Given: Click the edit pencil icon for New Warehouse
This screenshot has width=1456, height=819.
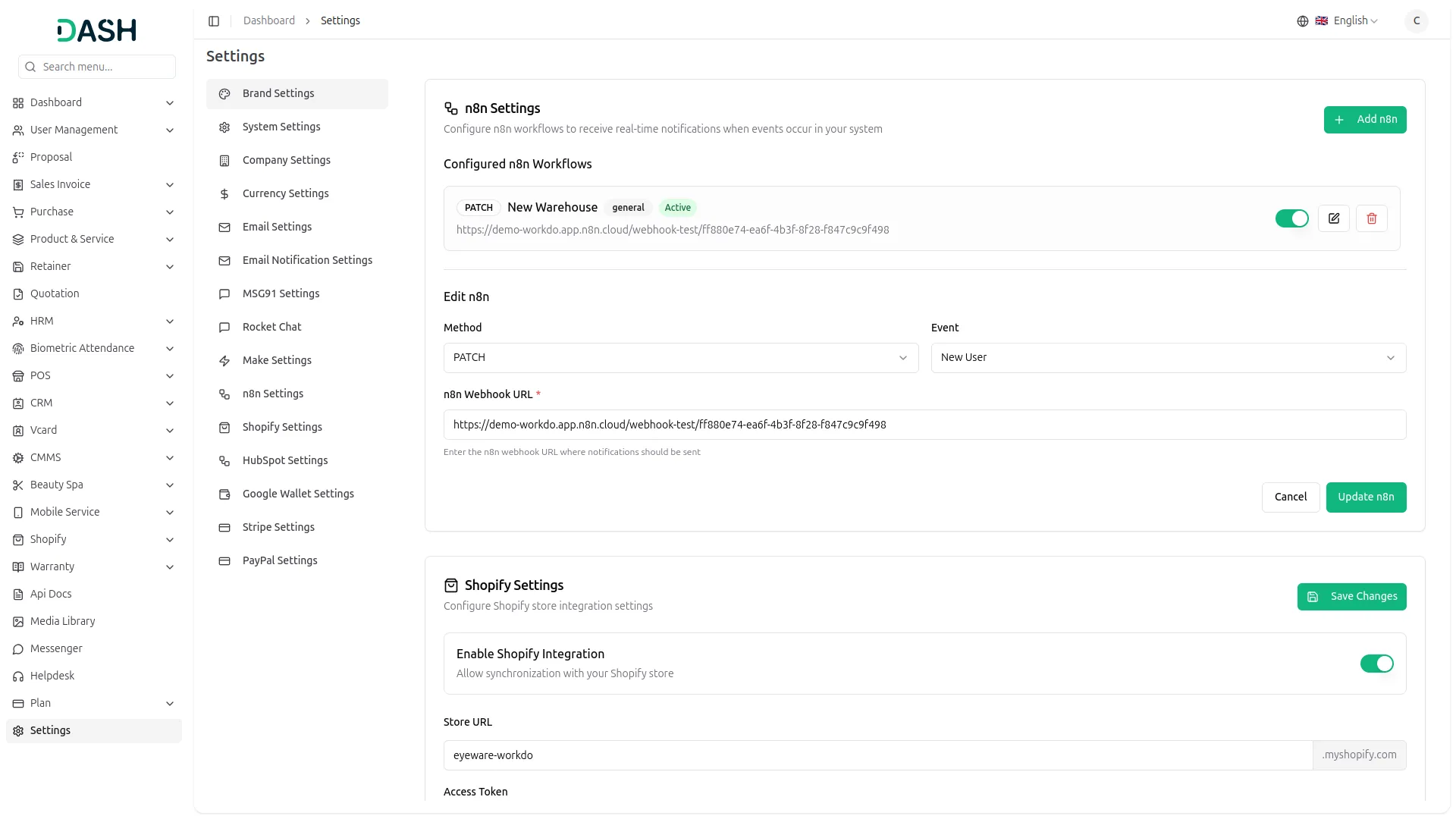Looking at the screenshot, I should (x=1333, y=218).
